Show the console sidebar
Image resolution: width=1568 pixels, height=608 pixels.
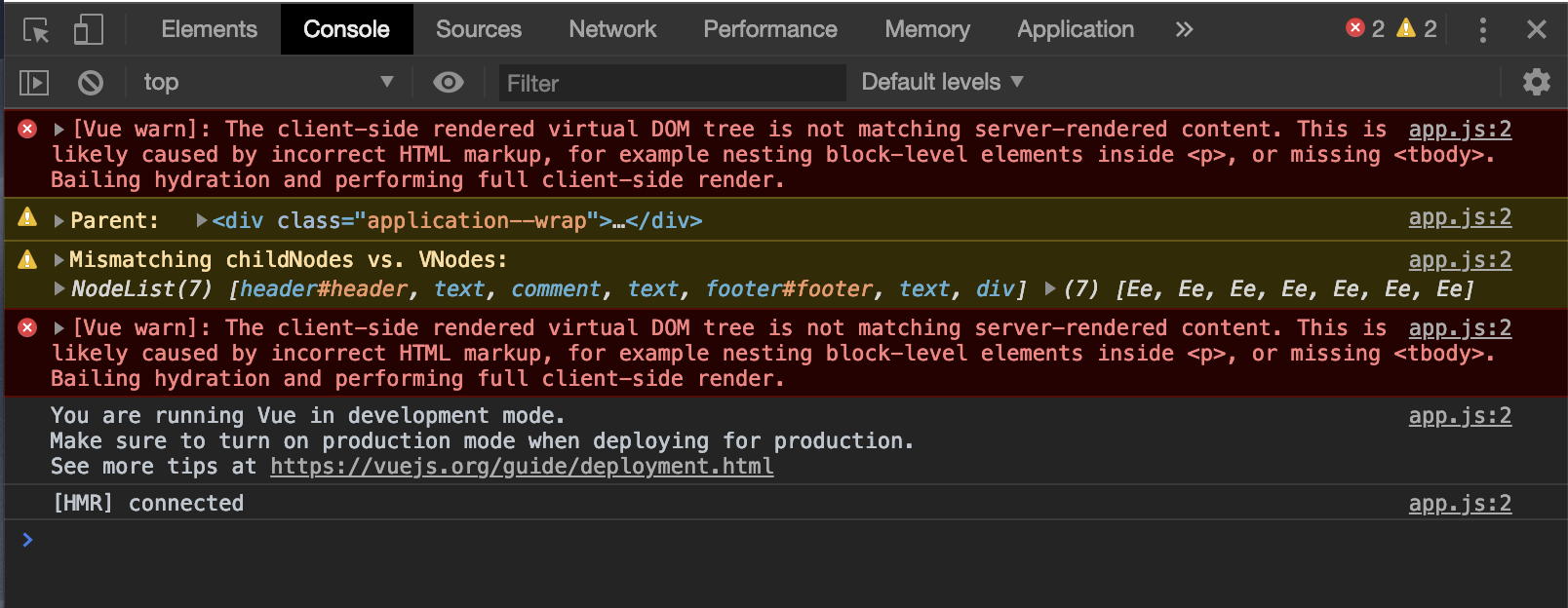(34, 83)
